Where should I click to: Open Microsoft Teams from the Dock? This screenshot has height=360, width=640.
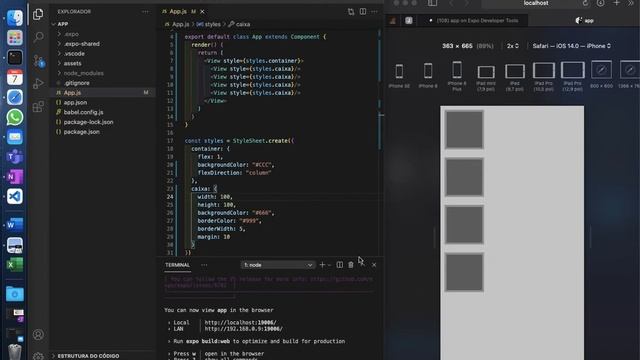coord(15,157)
